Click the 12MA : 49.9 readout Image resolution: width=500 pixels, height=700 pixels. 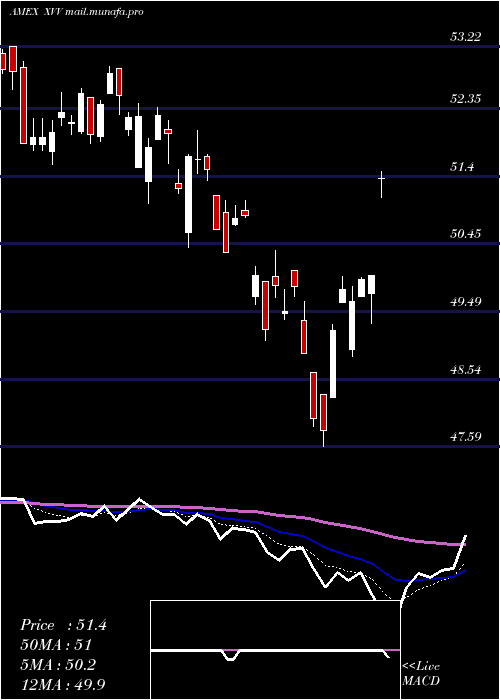[x=62, y=684]
